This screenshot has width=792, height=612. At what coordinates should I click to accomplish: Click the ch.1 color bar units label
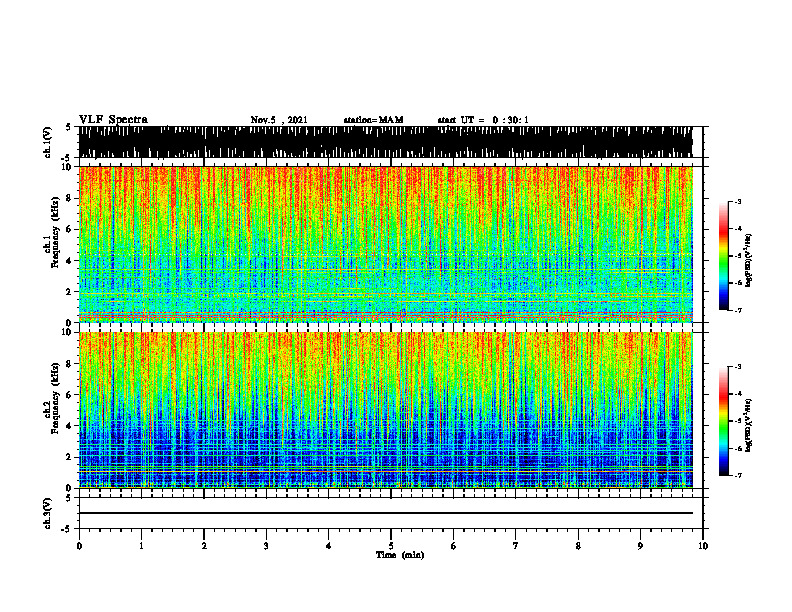tap(749, 260)
